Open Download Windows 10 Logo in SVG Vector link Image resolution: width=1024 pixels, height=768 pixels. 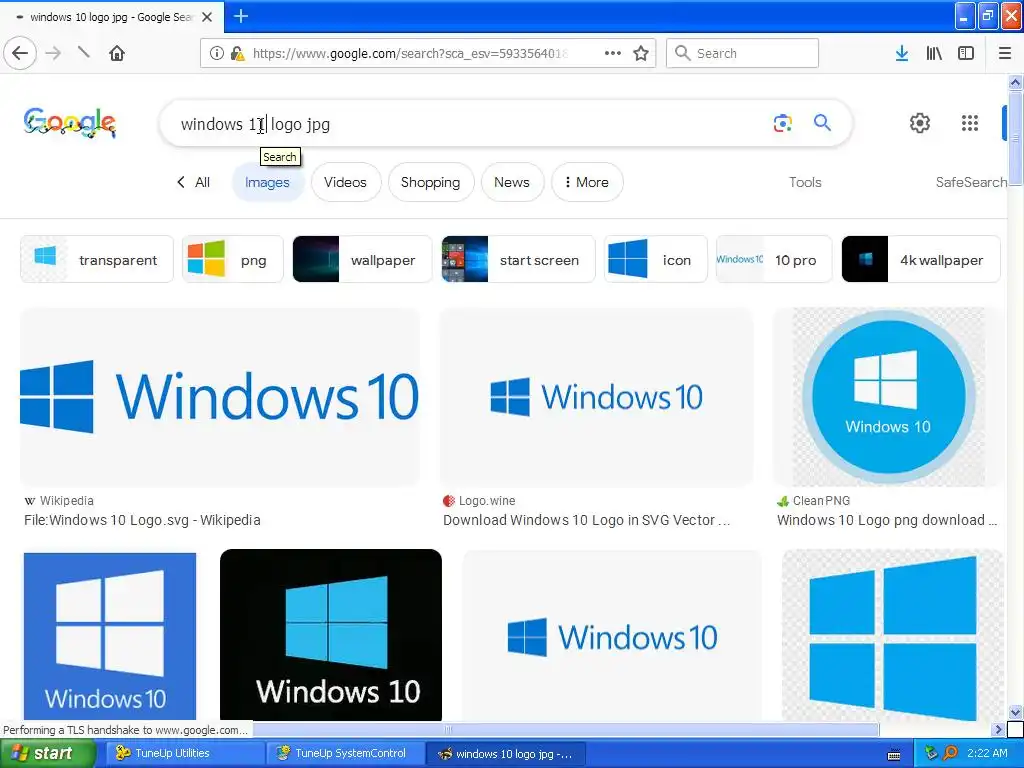click(586, 520)
